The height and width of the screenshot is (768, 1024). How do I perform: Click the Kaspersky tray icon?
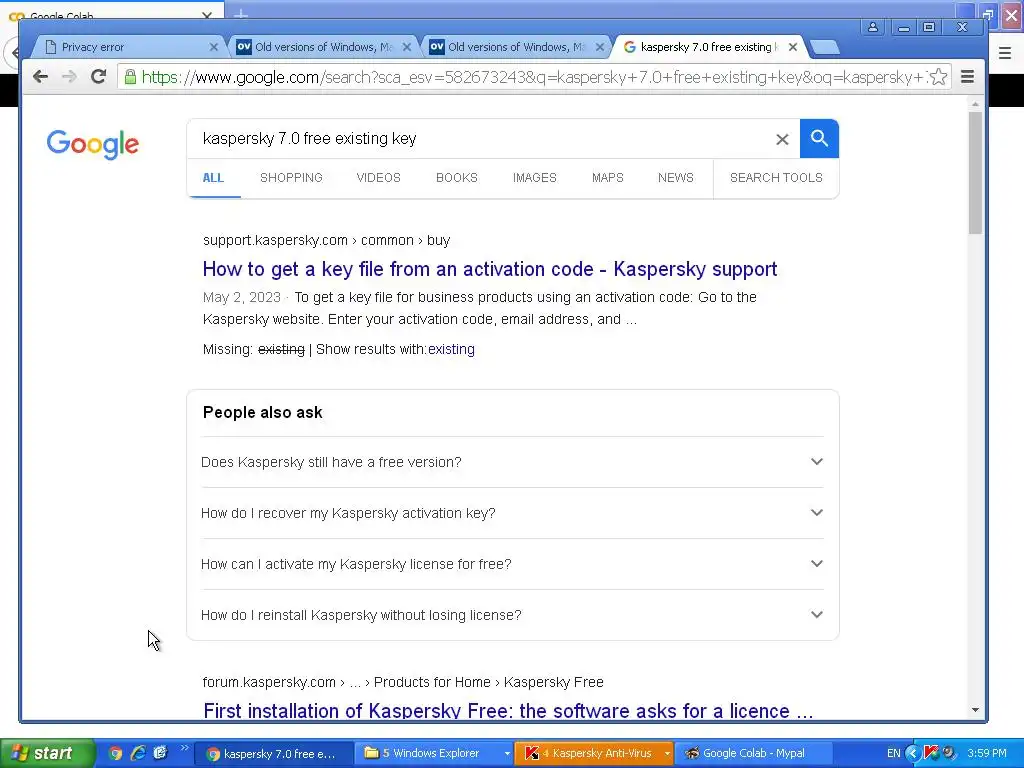point(931,753)
